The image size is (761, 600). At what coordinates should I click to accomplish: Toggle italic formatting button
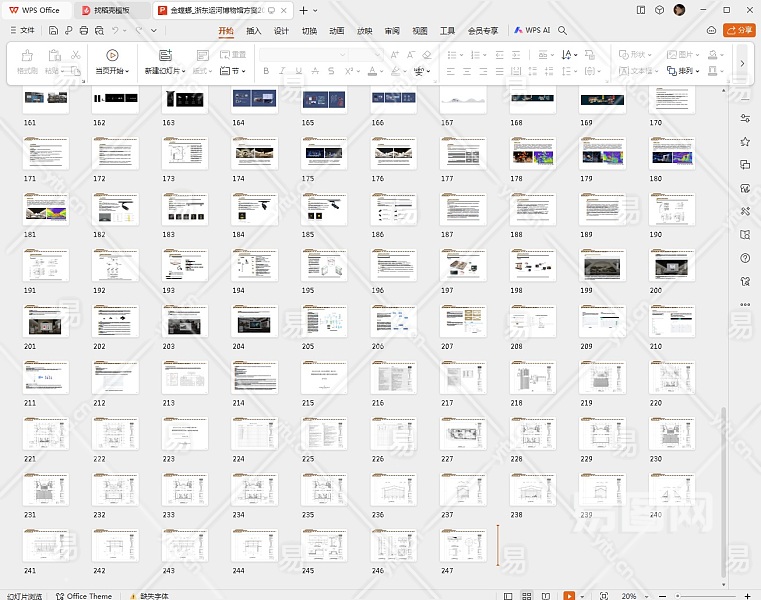[283, 71]
